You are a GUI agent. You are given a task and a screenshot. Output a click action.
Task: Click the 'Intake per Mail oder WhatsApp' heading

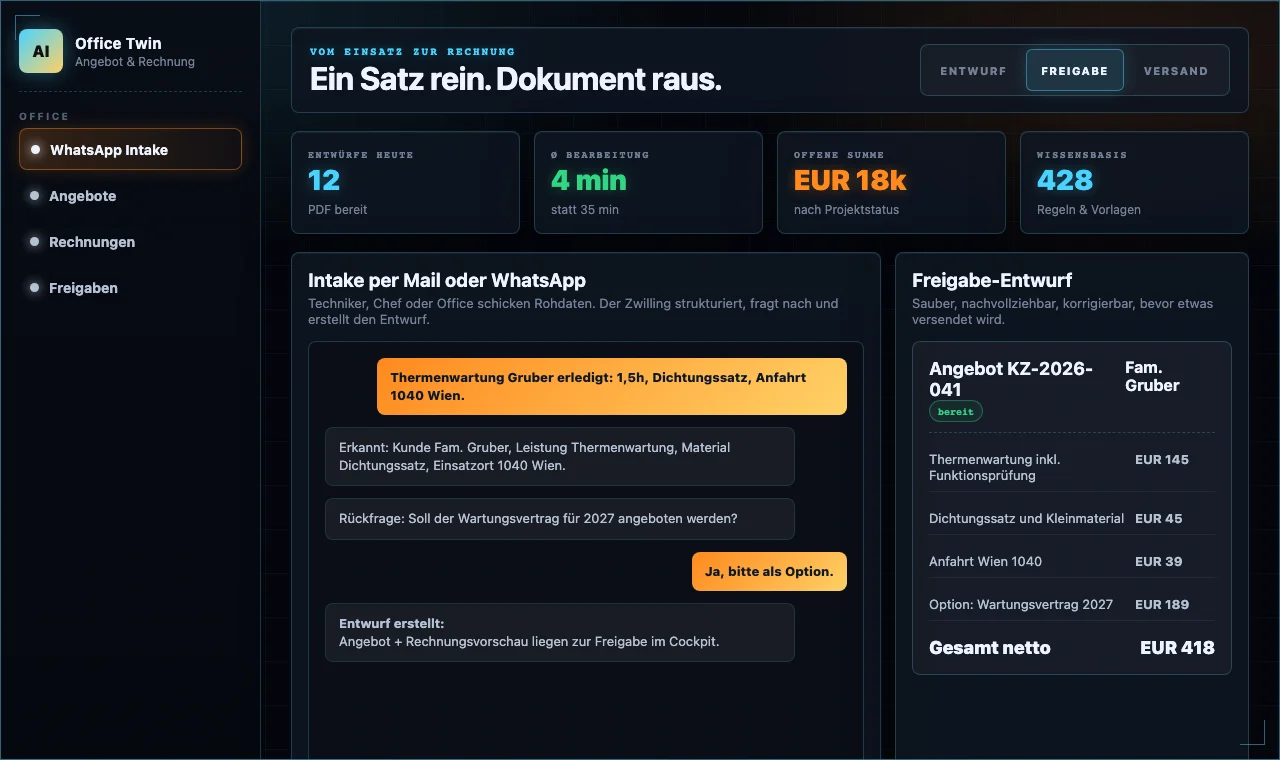447,280
